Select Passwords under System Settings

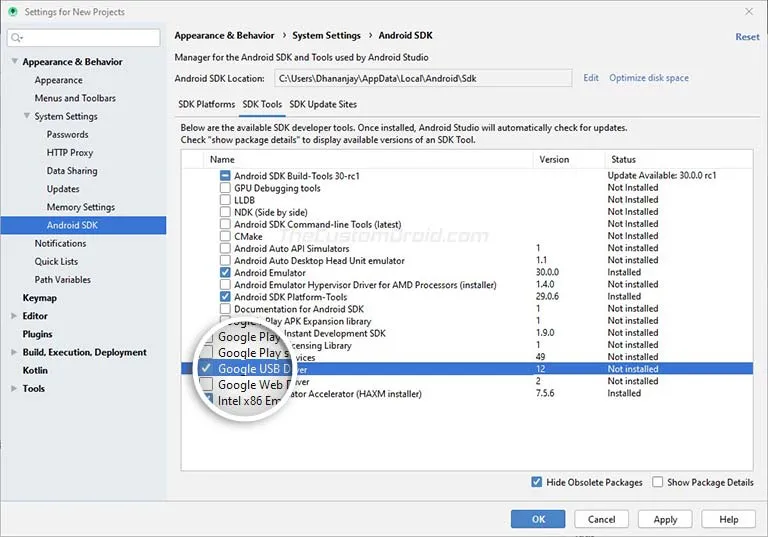coord(68,134)
